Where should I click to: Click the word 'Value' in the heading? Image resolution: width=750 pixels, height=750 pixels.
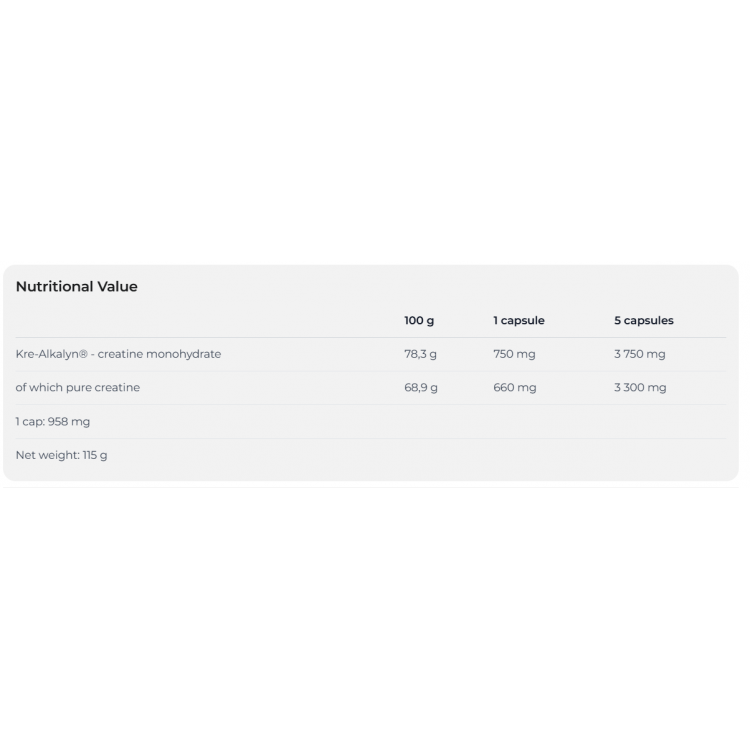click(117, 287)
